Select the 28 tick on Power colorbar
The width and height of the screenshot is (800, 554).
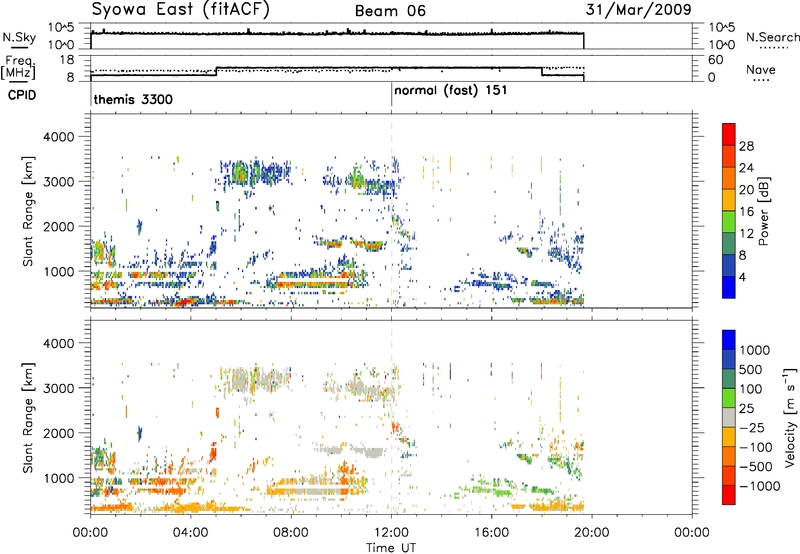pos(746,146)
